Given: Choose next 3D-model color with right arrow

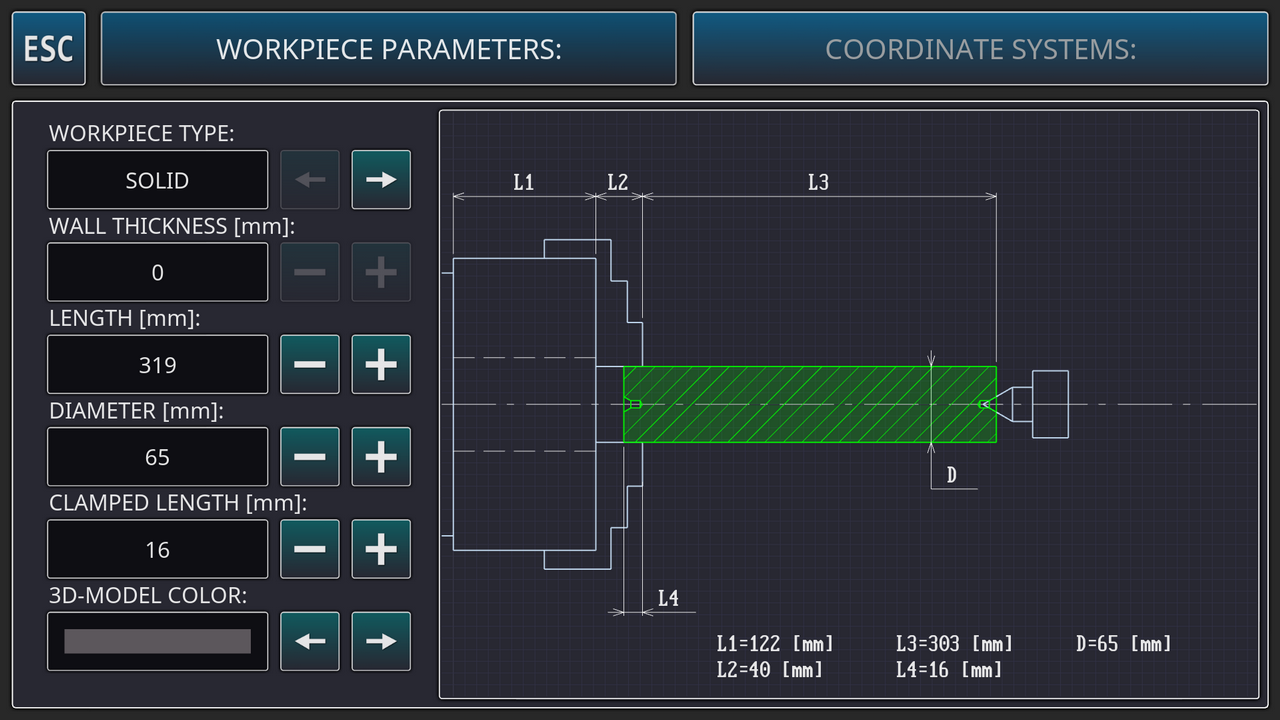Looking at the screenshot, I should [x=381, y=641].
